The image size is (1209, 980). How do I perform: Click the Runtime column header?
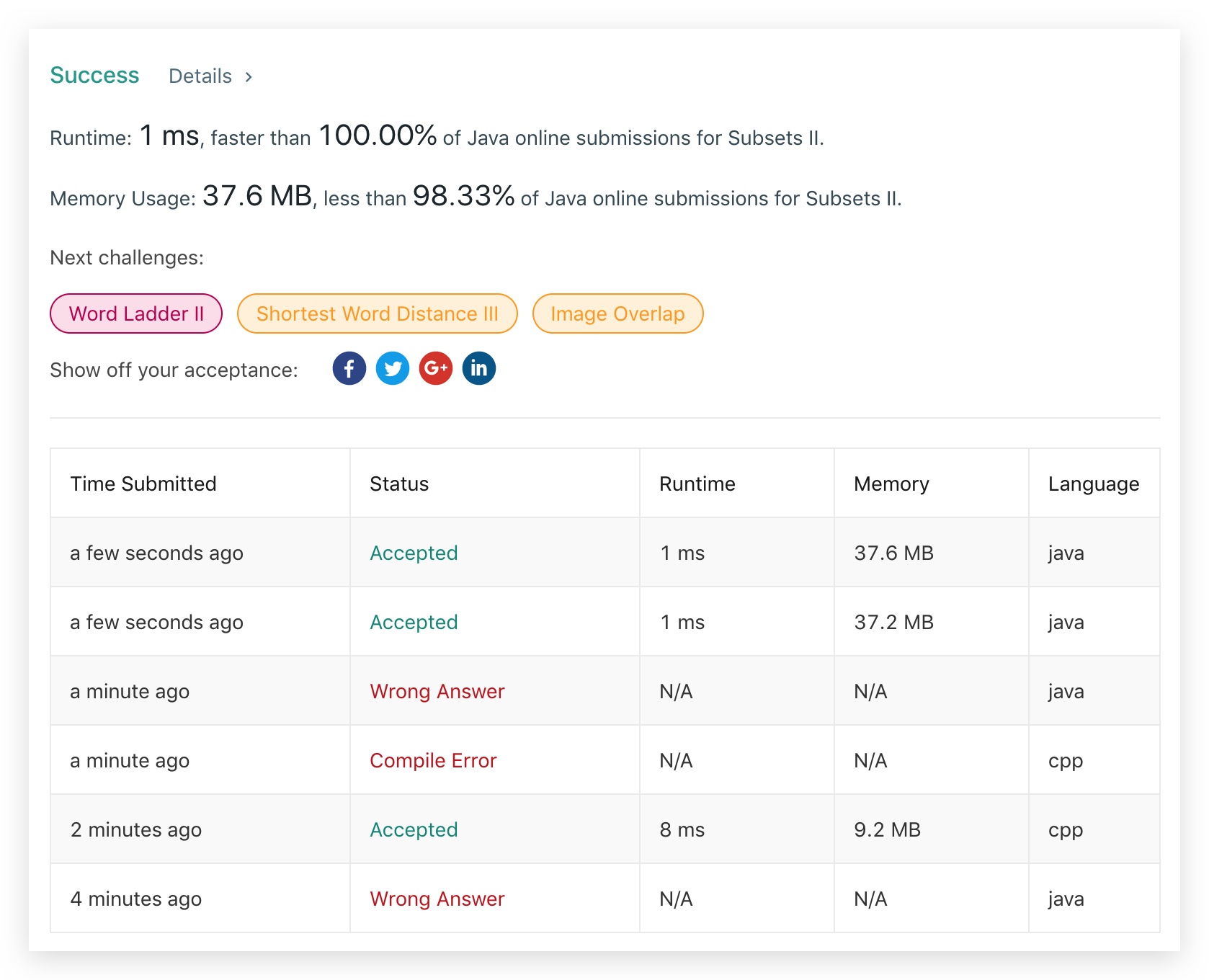(x=697, y=484)
